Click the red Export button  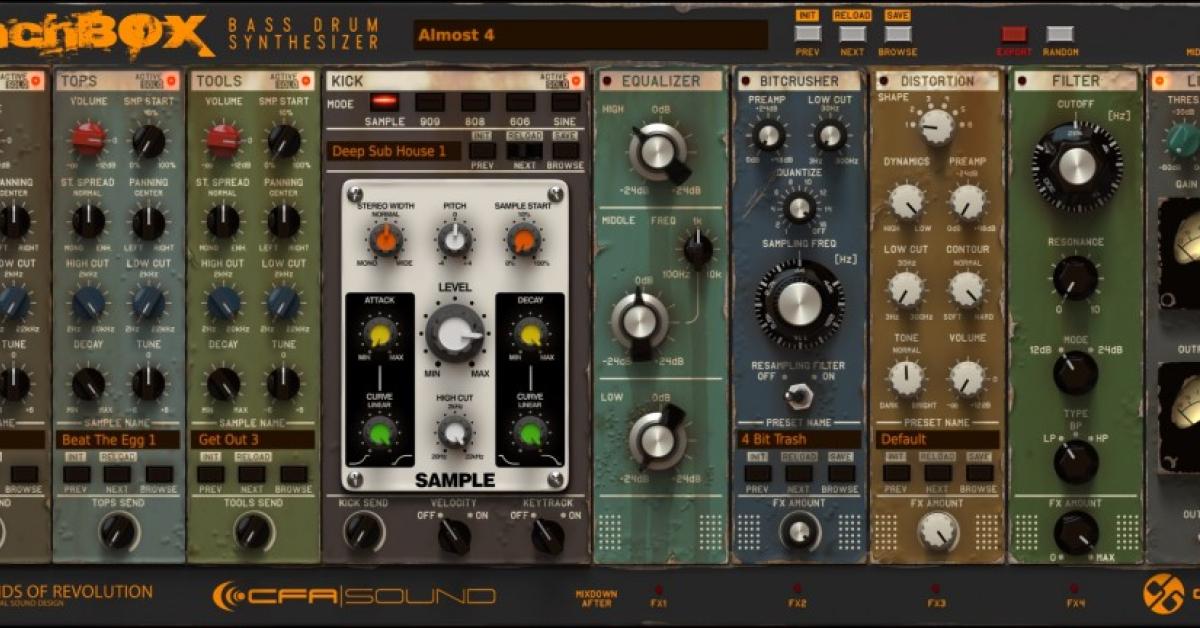pyautogui.click(x=1014, y=34)
